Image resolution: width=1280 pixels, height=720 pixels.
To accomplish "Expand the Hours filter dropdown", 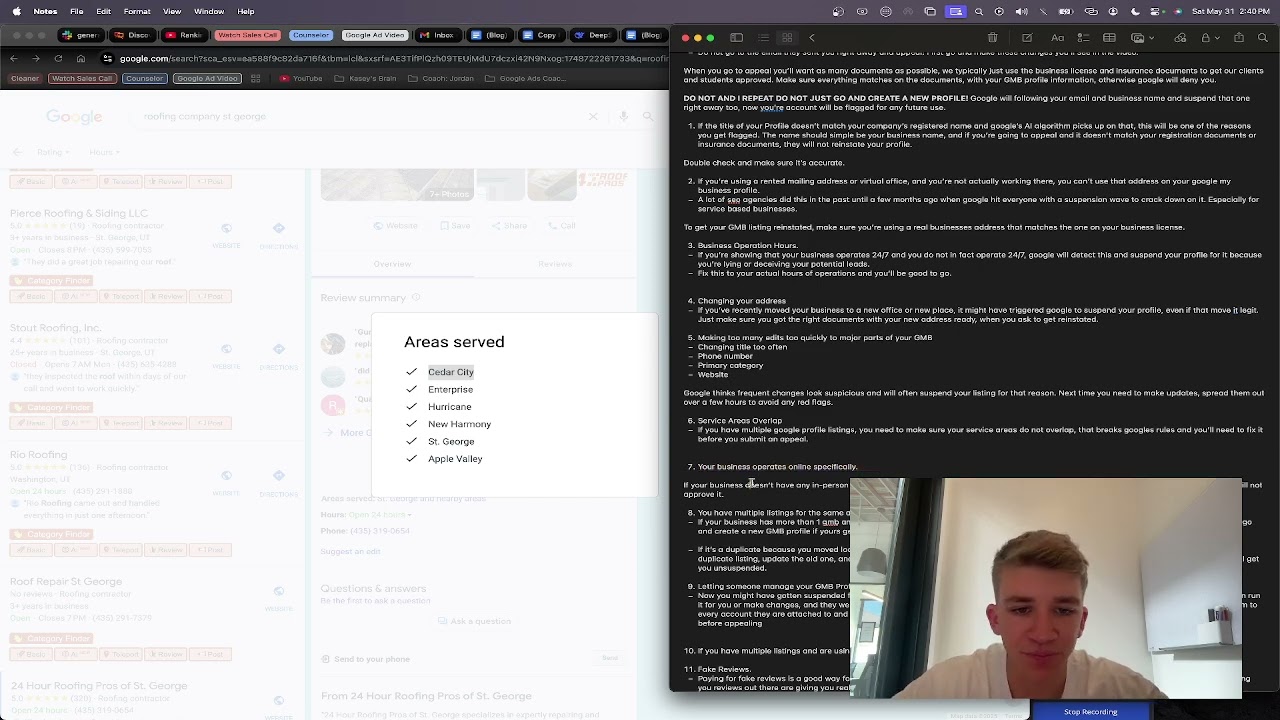I will (105, 152).
